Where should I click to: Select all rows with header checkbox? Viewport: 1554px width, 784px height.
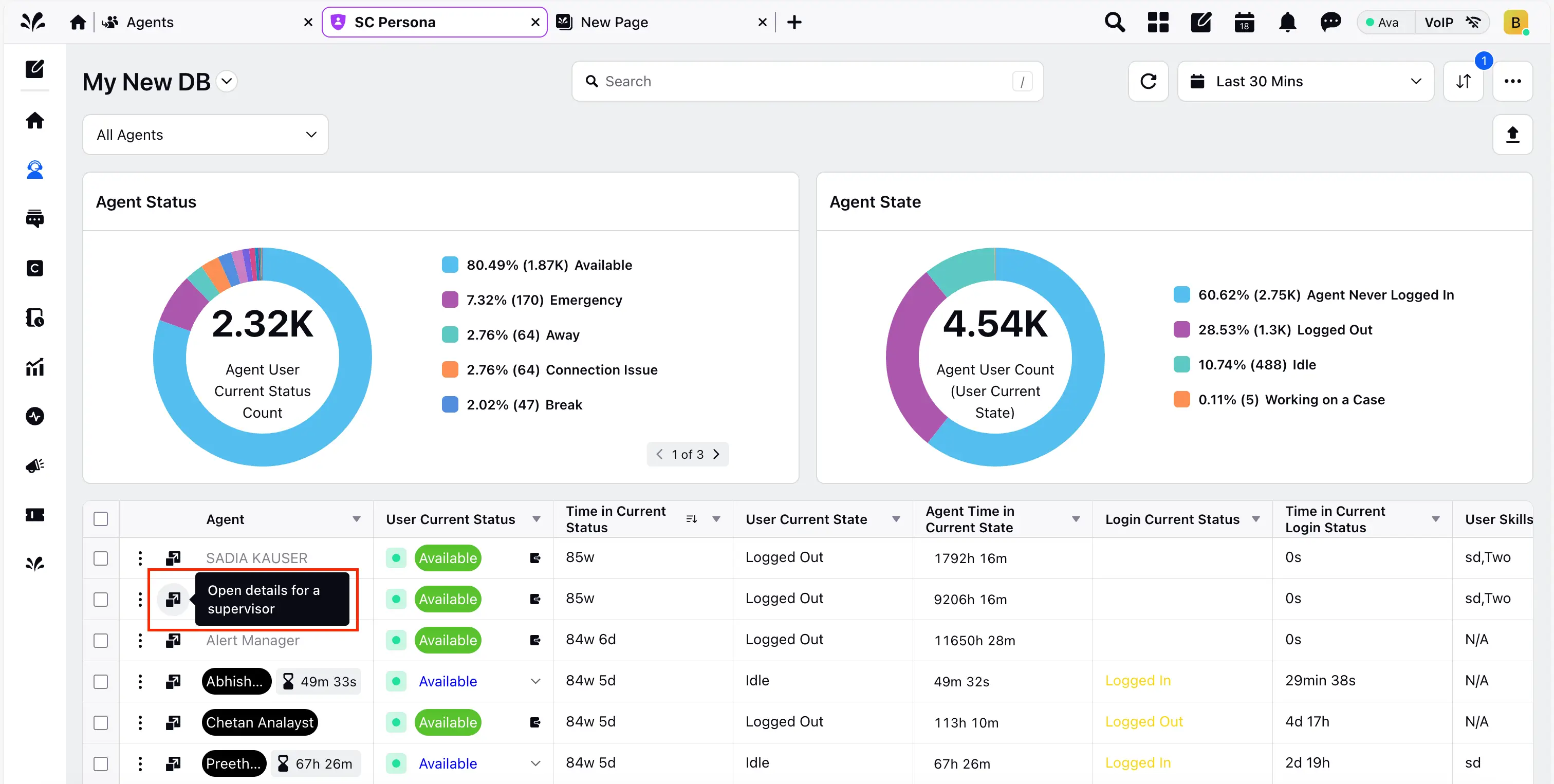pyautogui.click(x=101, y=519)
